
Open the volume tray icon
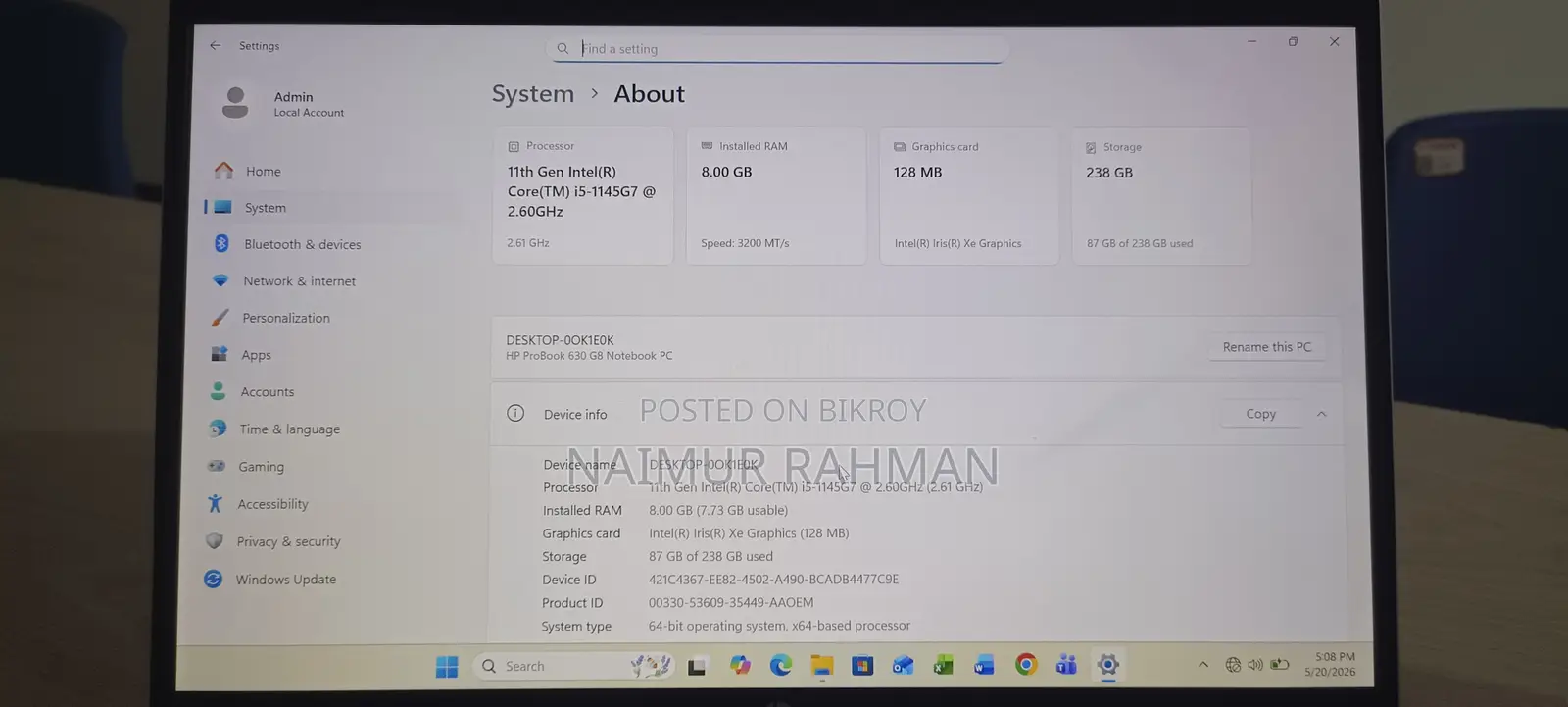1255,665
